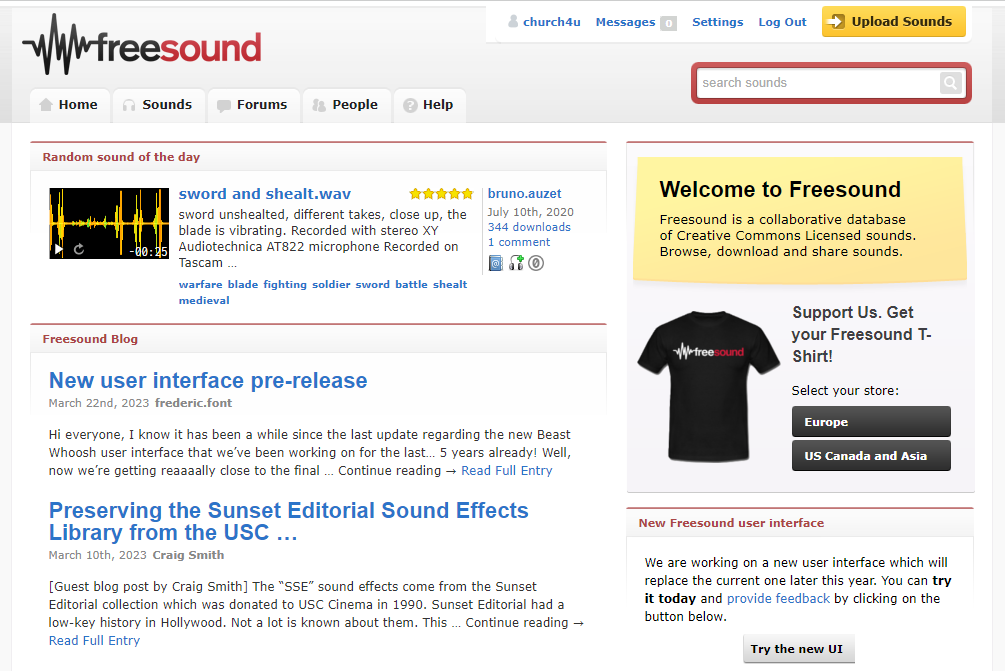
Task: Choose the US Canada and Asia store
Action: pos(871,456)
